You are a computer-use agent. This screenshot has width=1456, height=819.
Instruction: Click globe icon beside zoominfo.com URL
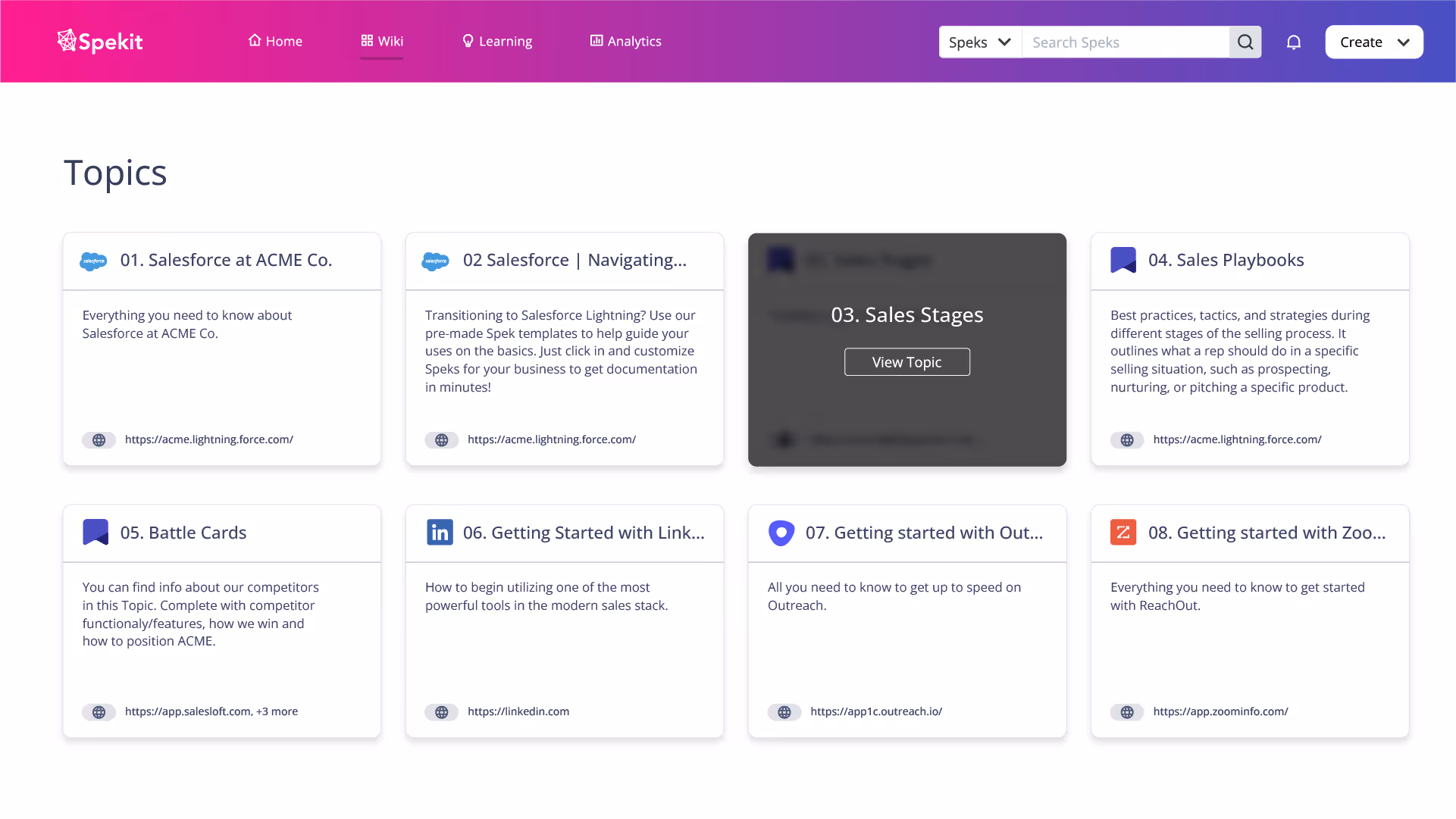click(x=1127, y=712)
